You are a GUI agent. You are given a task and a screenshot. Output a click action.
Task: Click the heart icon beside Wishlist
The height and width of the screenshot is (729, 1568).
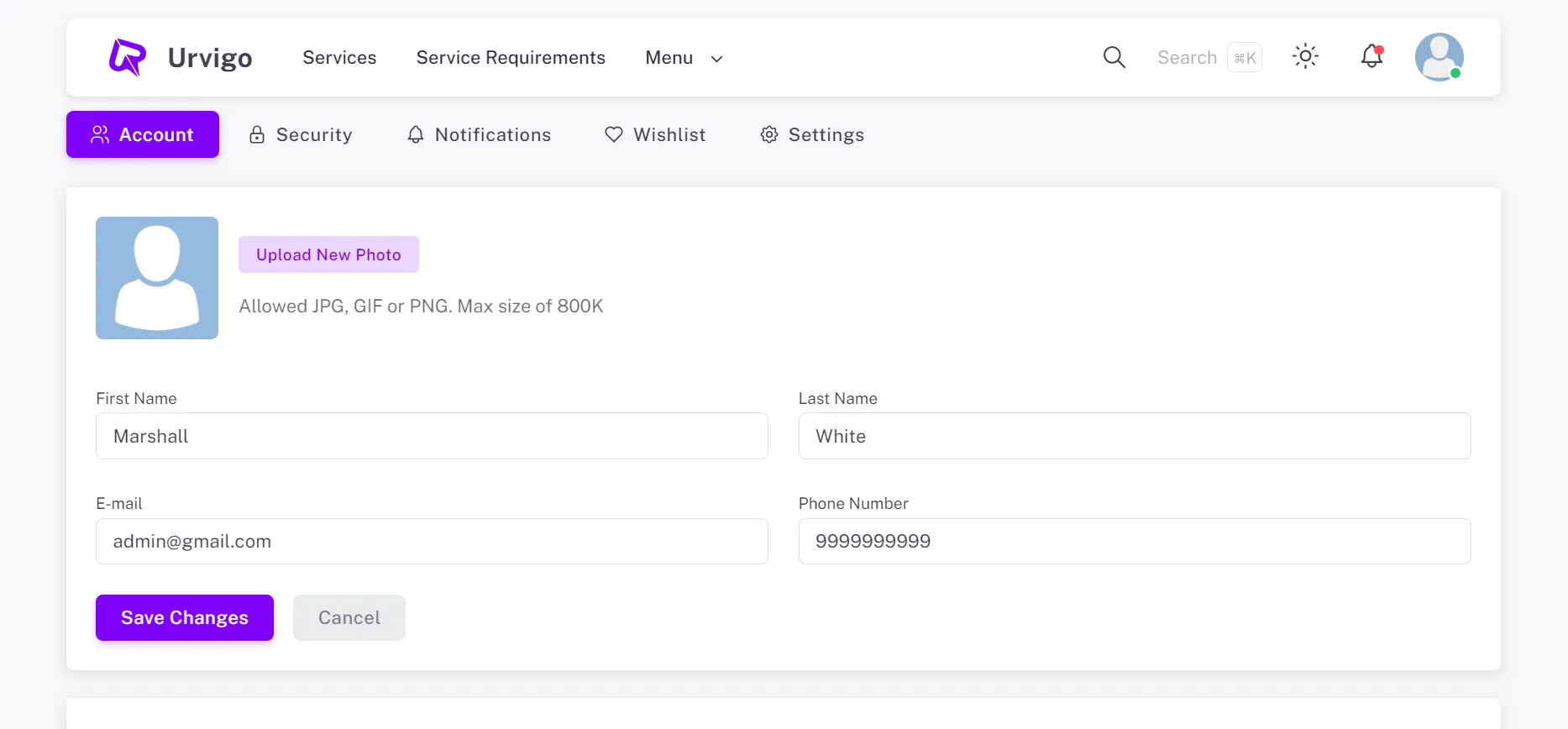click(x=614, y=134)
